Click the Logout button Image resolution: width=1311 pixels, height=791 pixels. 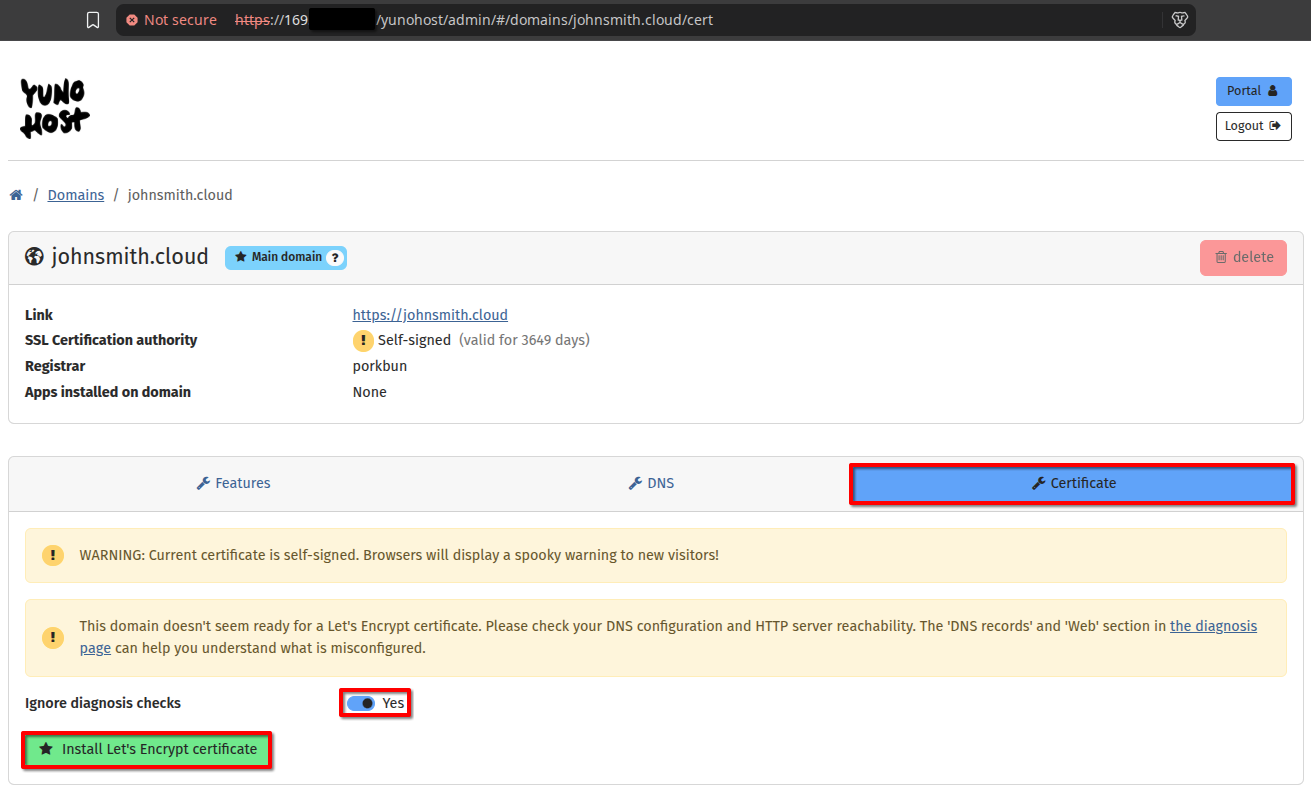[x=1253, y=126]
